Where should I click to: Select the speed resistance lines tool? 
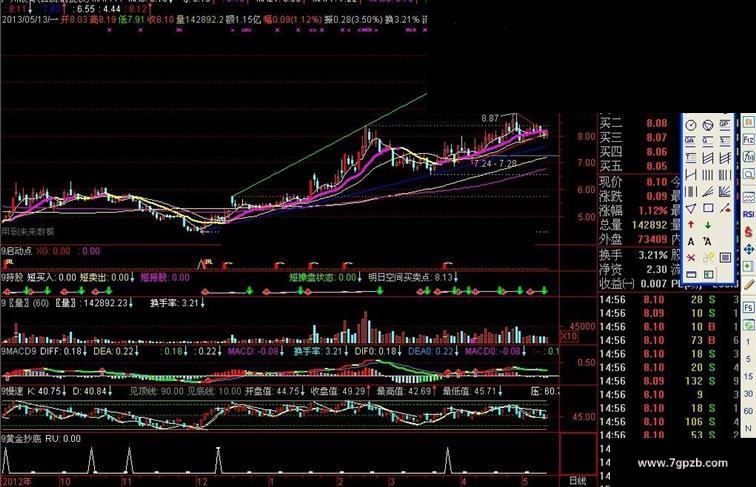[x=708, y=191]
